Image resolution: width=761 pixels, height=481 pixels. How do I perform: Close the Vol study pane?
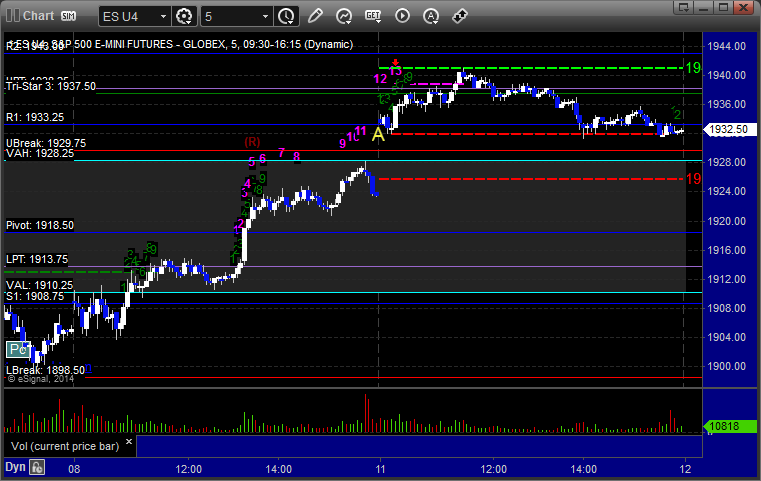click(129, 442)
